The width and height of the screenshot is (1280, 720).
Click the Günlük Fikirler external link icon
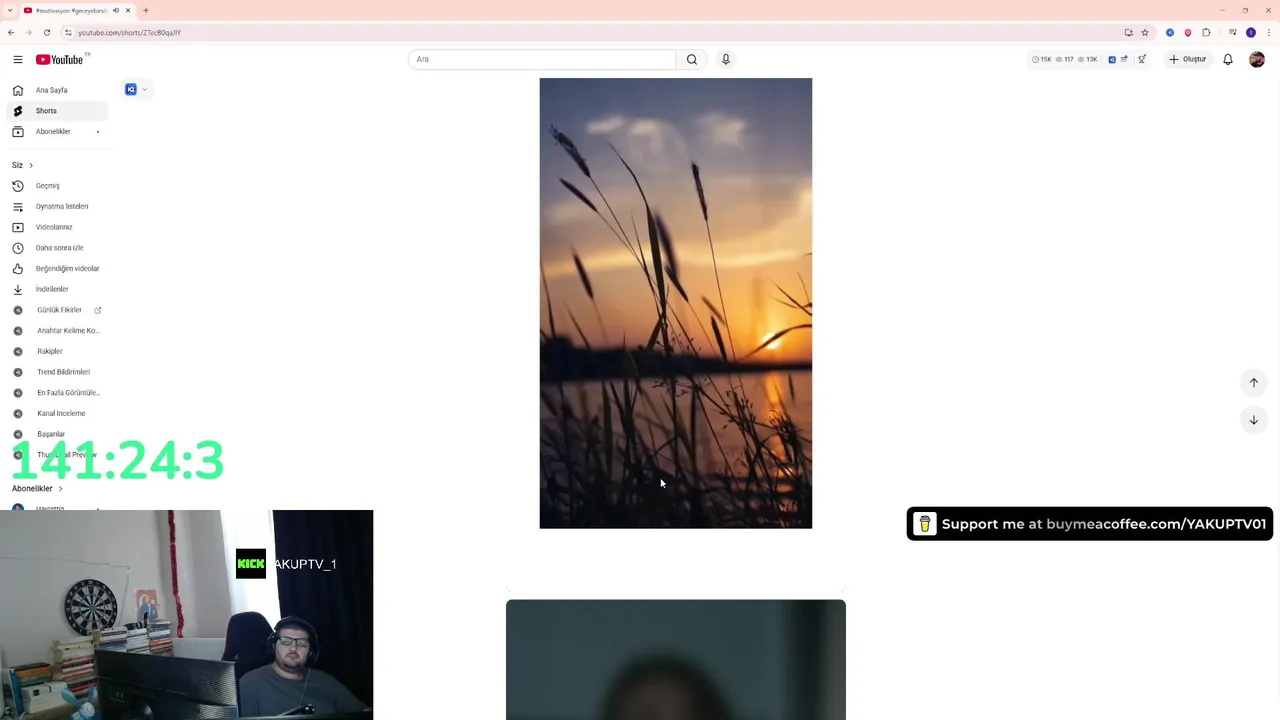(98, 310)
